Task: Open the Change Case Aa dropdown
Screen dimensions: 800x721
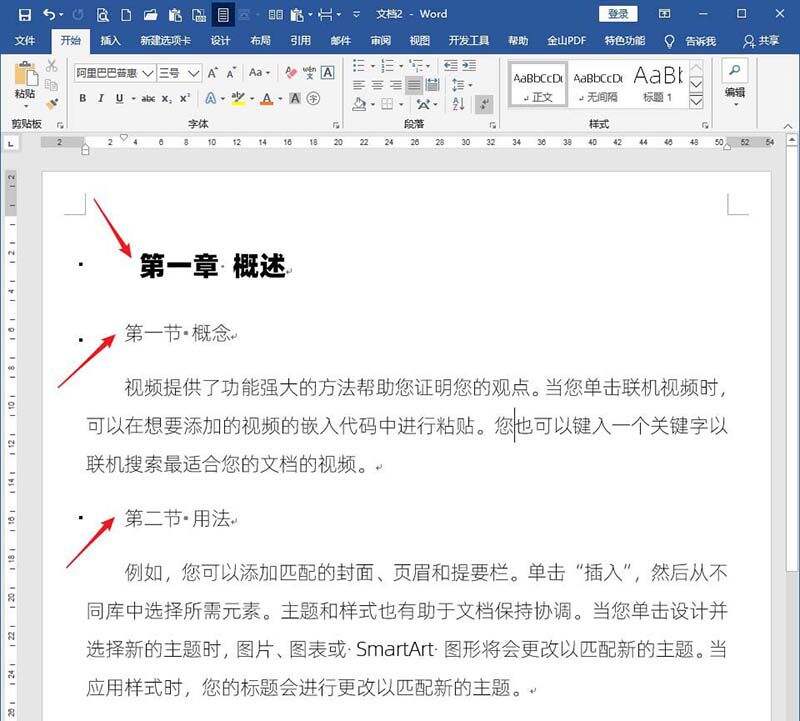Action: point(259,73)
